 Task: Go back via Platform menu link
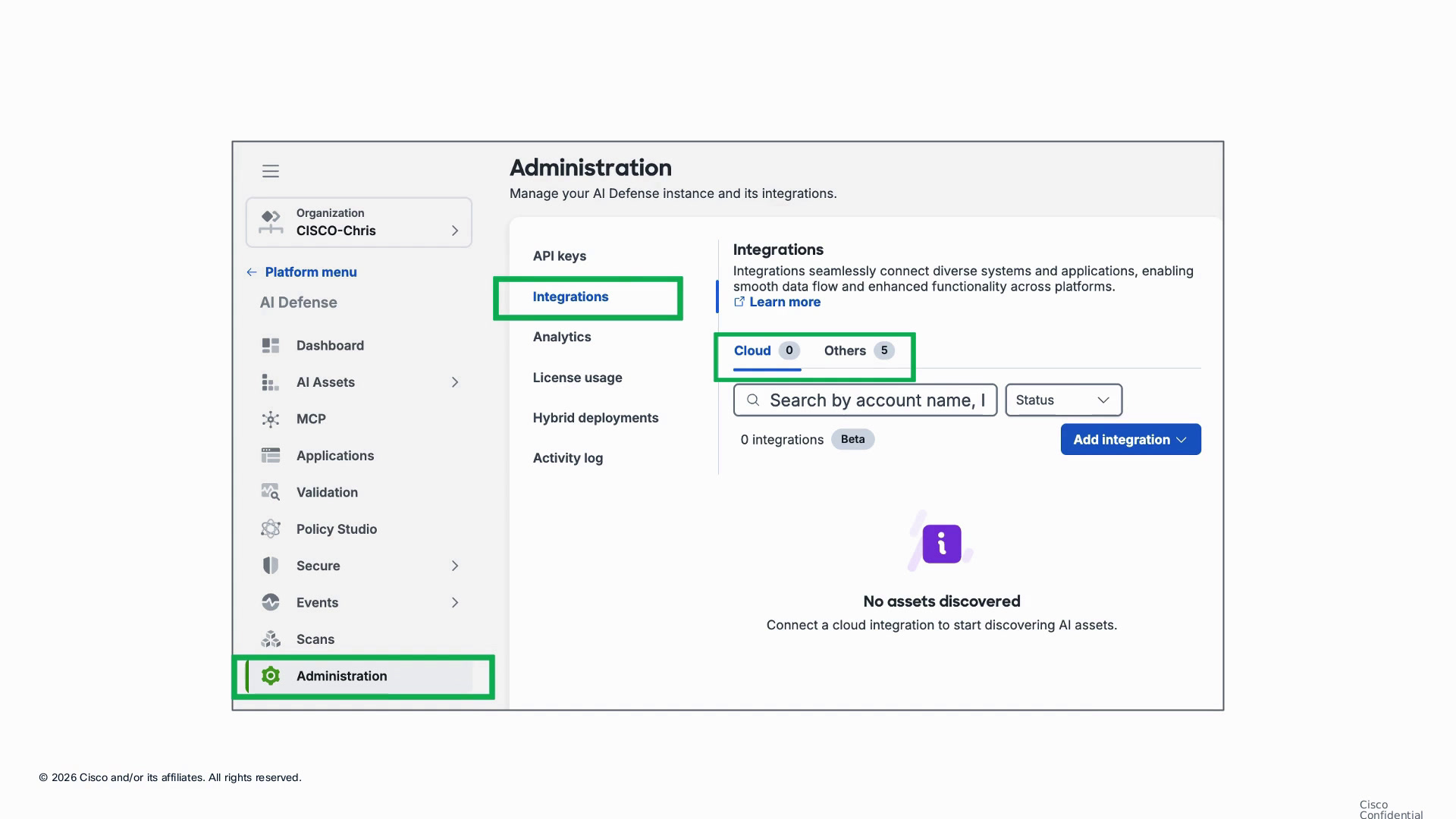click(x=311, y=272)
